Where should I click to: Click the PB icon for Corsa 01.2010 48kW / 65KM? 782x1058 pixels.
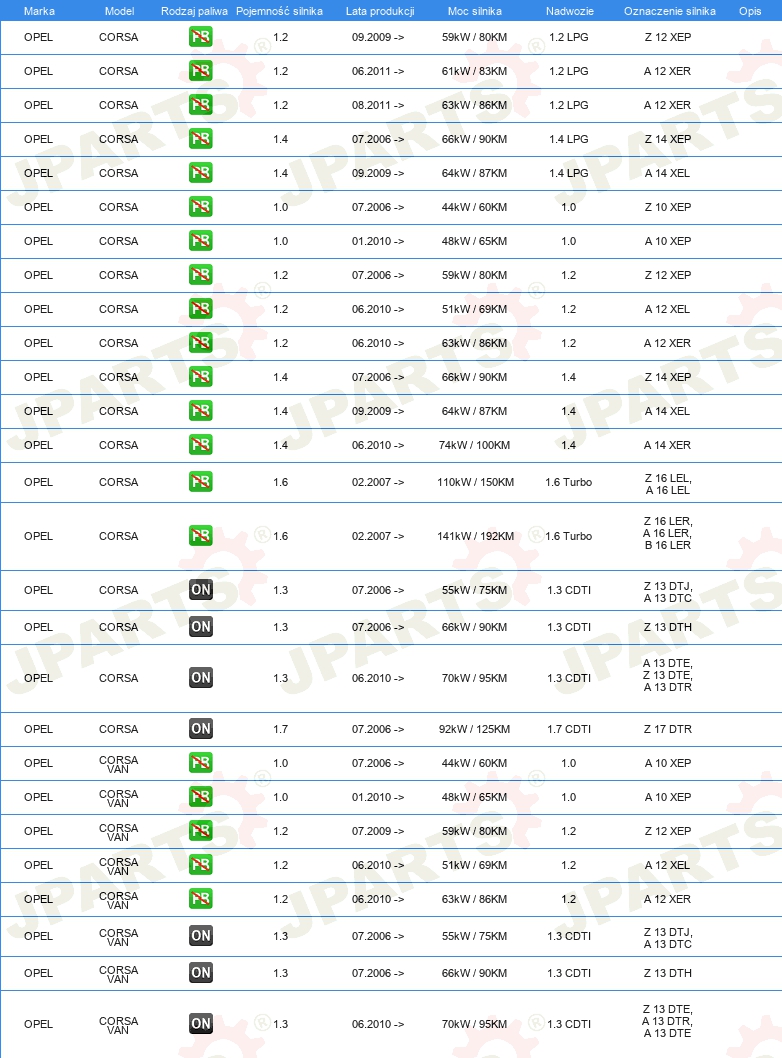[x=200, y=241]
